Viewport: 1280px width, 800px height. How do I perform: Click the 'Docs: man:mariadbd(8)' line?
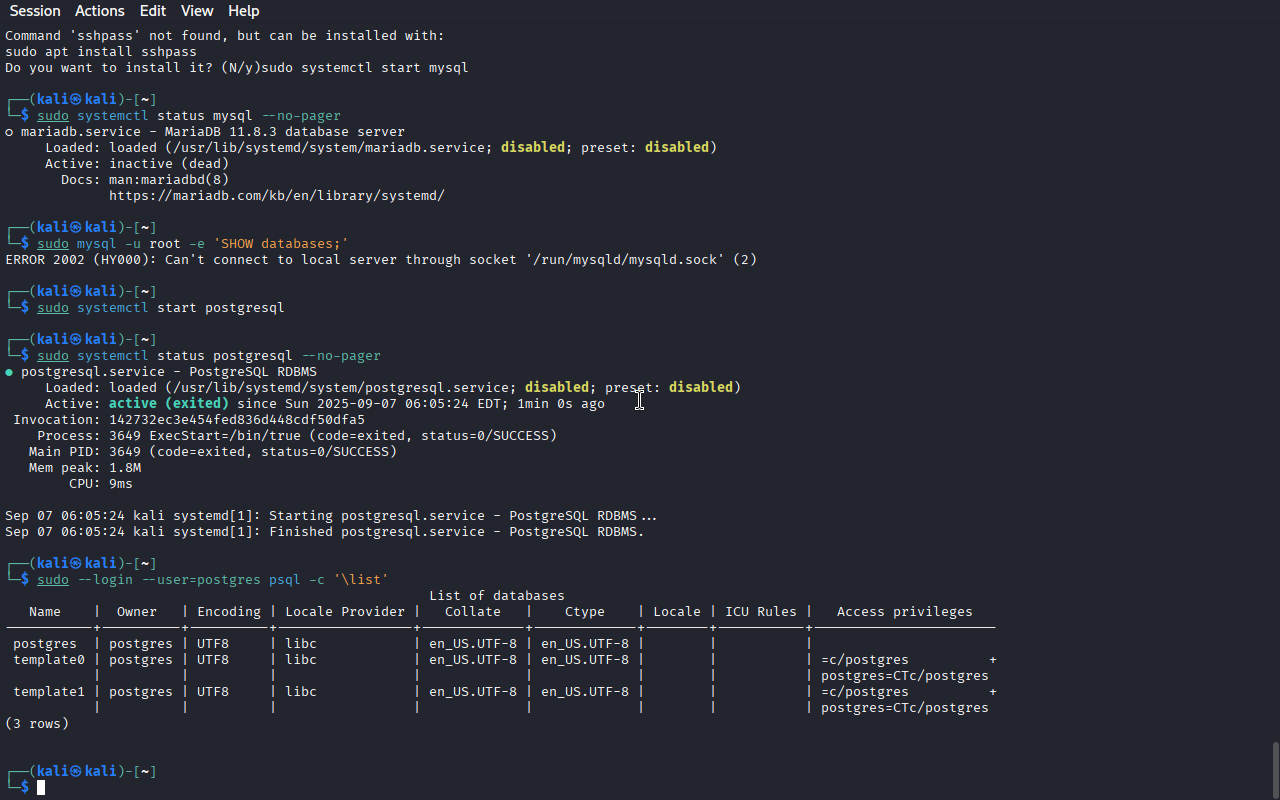[145, 180]
